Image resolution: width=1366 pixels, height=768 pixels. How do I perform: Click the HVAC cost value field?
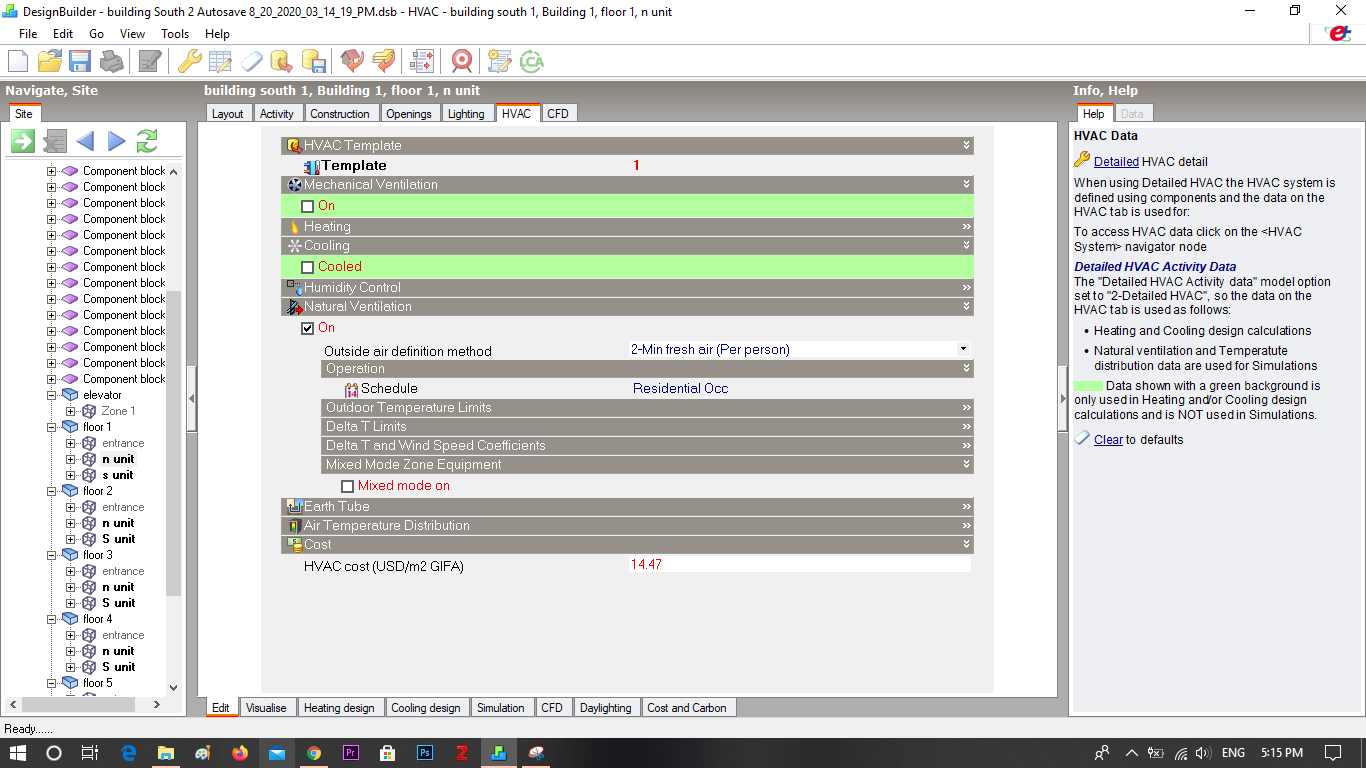(800, 565)
